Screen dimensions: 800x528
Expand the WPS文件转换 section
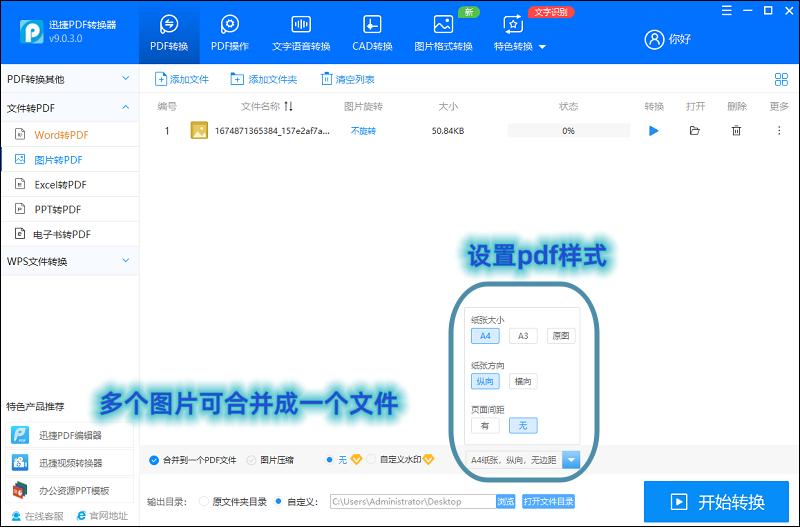69,261
